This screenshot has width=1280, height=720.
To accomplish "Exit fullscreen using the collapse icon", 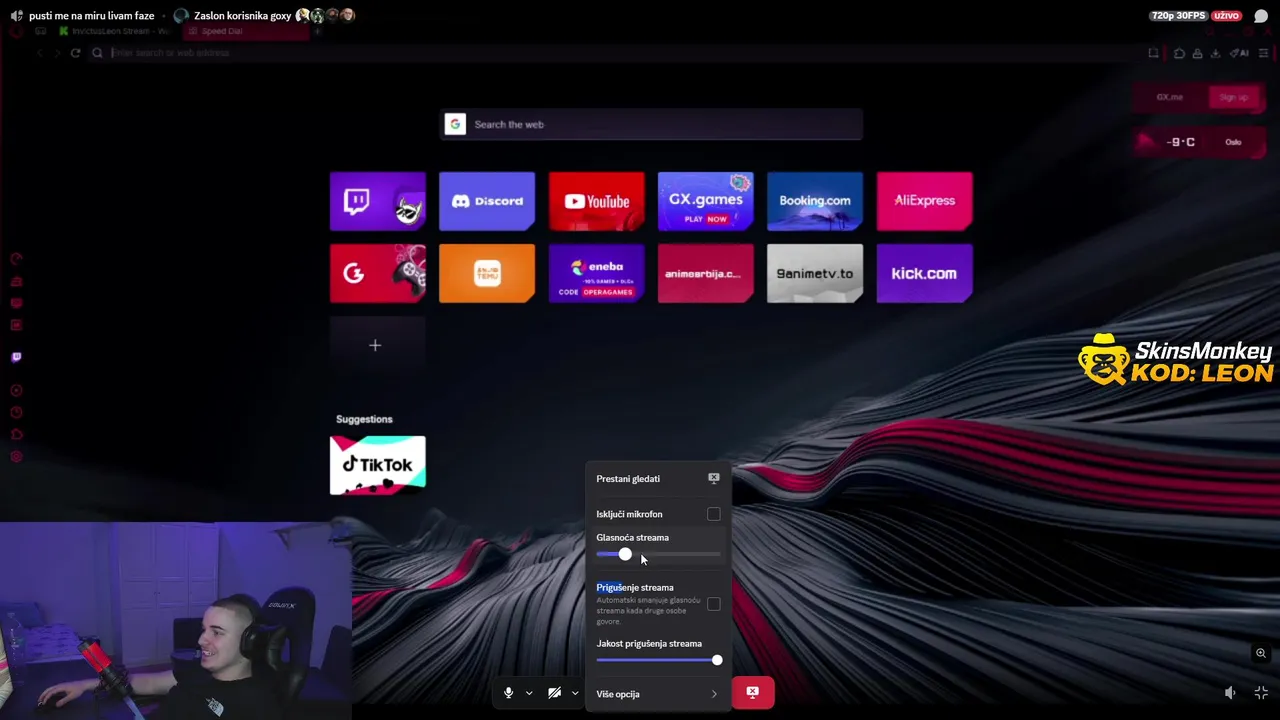I will coord(1261,693).
